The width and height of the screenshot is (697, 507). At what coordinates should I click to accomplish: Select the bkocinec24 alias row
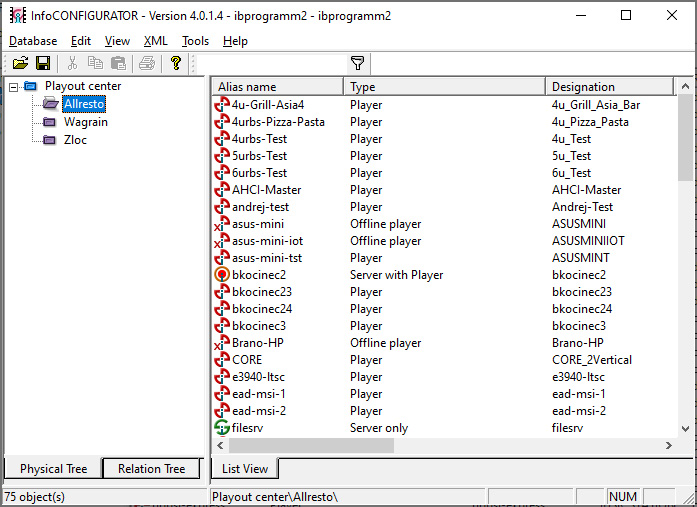click(x=262, y=309)
